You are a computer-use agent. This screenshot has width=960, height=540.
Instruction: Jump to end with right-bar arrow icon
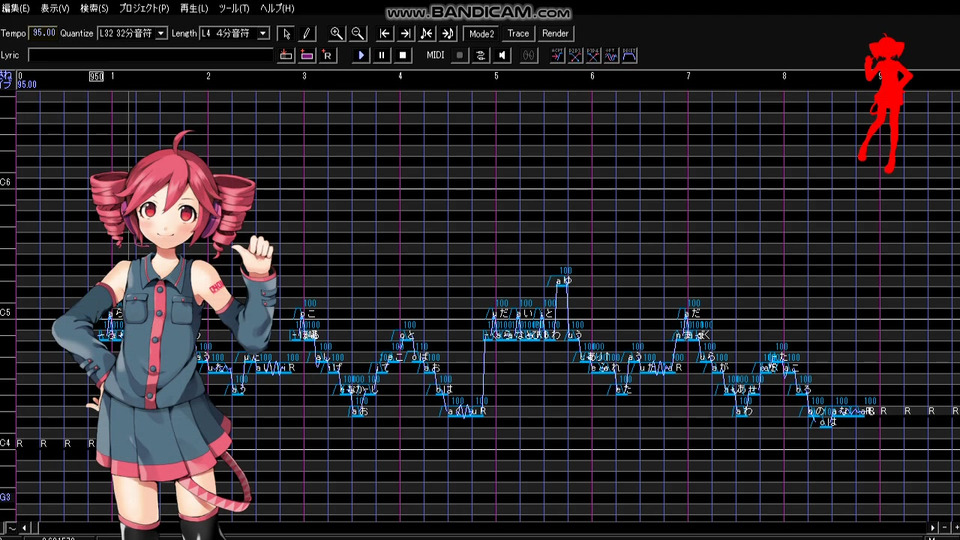pyautogui.click(x=405, y=34)
